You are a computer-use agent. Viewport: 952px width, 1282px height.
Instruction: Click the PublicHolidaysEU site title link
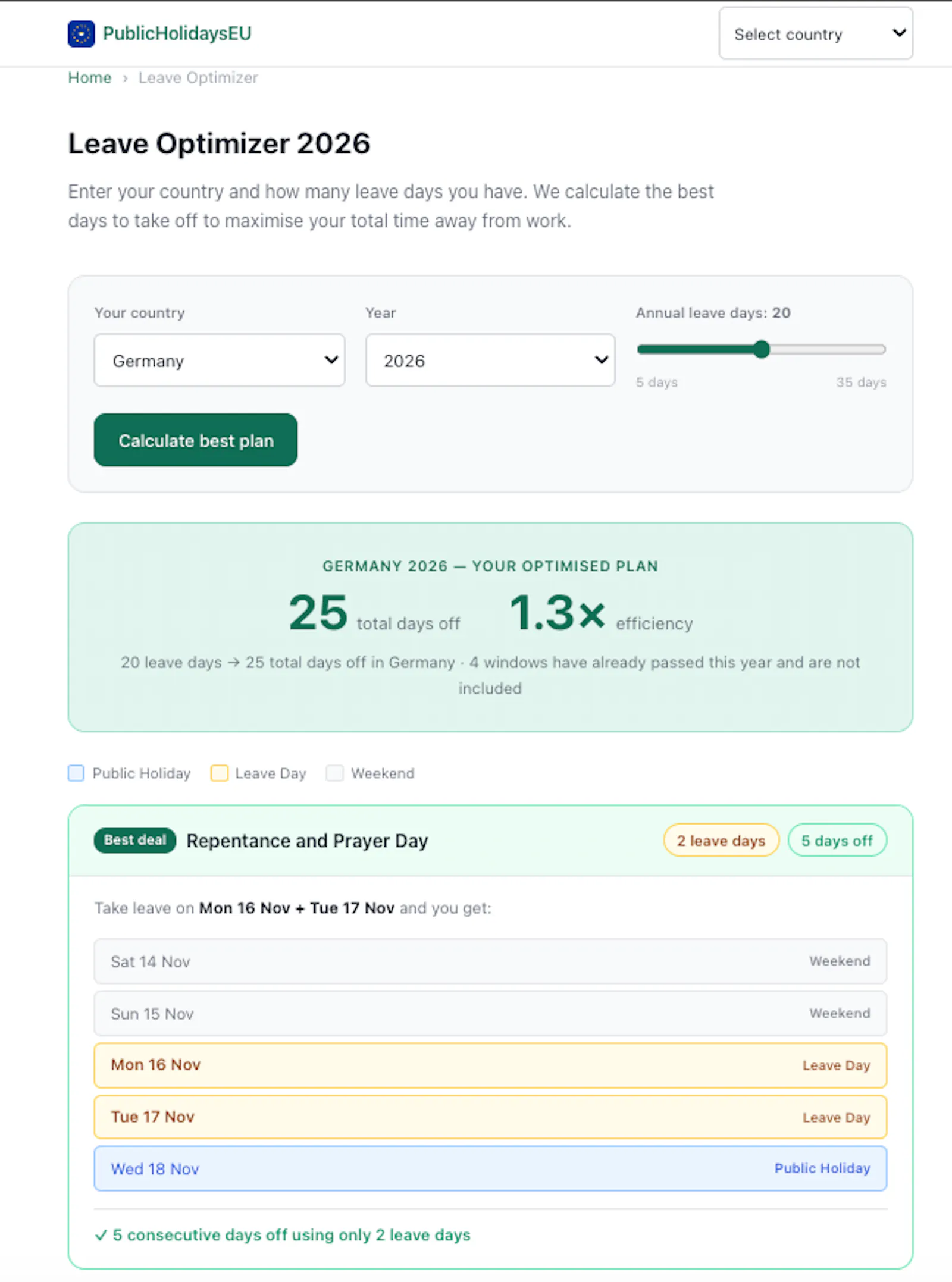[177, 33]
